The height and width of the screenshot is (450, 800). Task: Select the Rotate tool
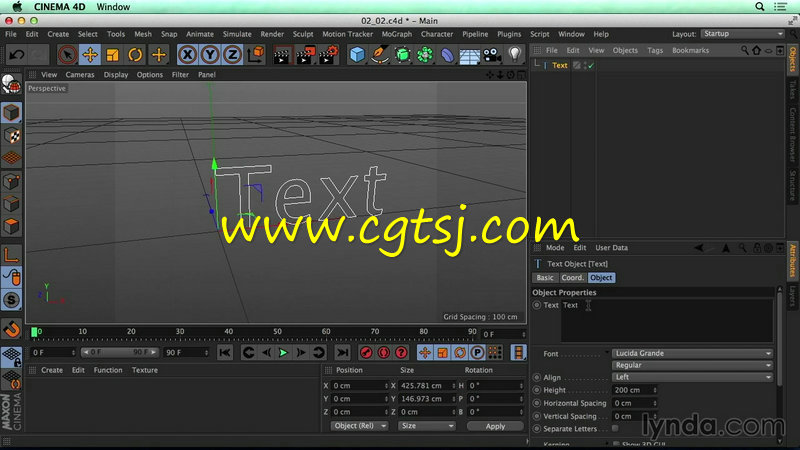pos(135,55)
